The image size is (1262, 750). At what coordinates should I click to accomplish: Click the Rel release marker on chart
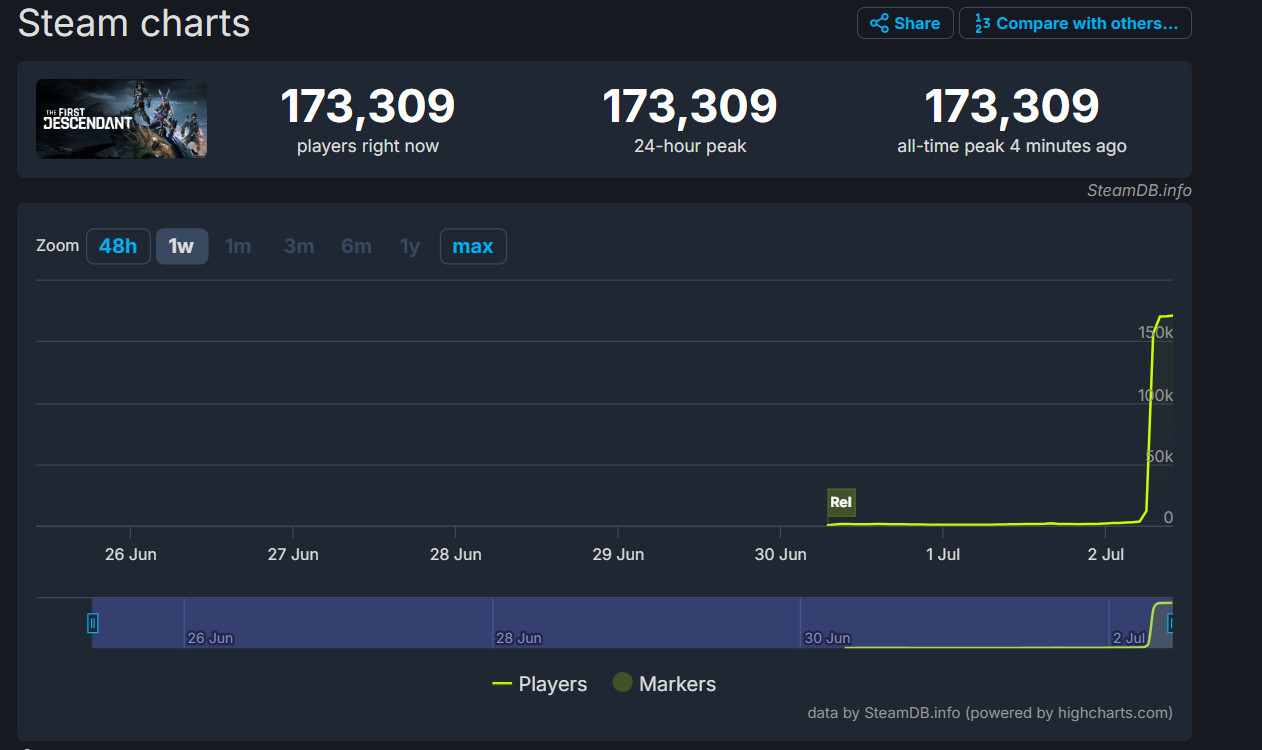[x=841, y=502]
